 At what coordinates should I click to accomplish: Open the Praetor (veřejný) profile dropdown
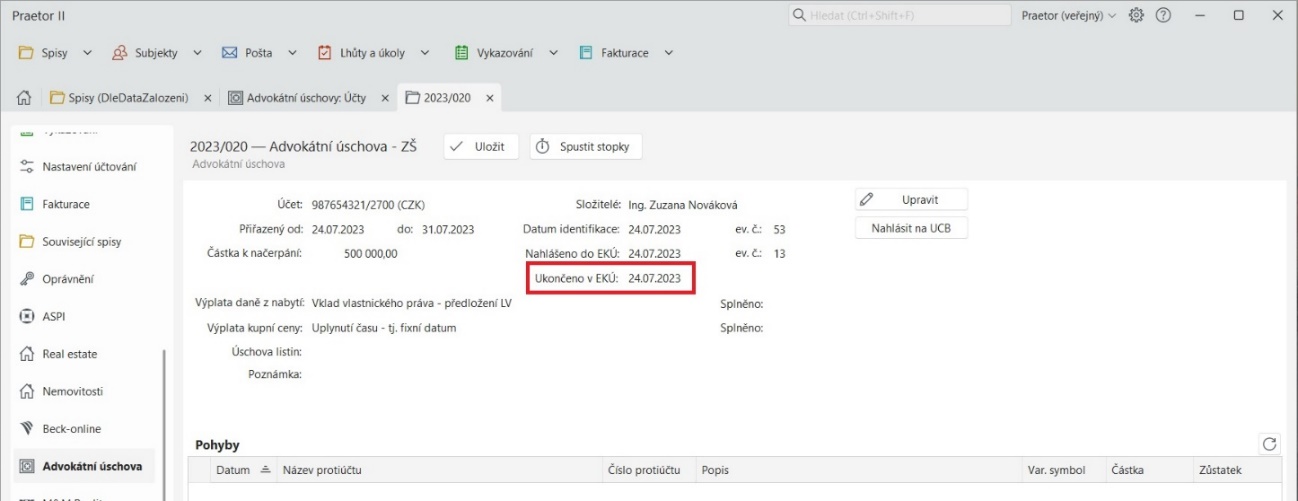[1068, 16]
